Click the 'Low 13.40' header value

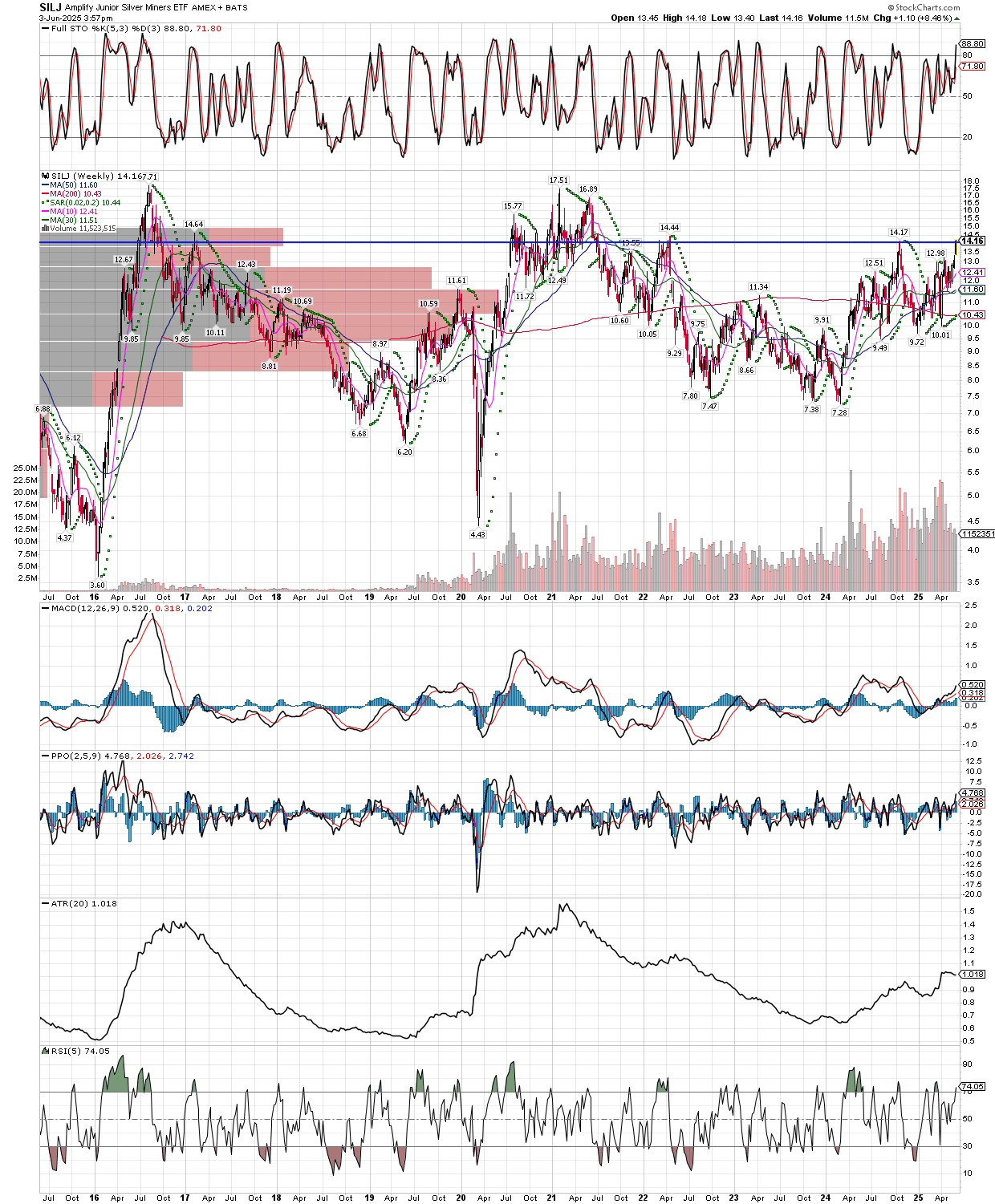click(732, 18)
